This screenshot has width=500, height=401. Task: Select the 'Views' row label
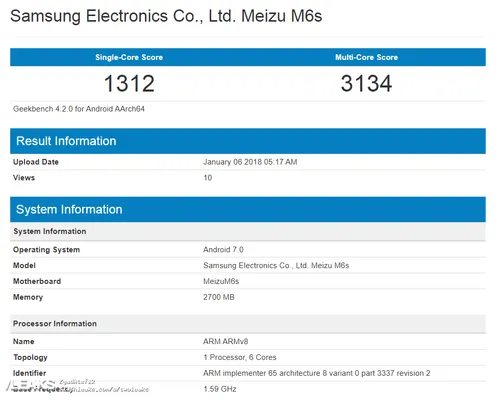pyautogui.click(x=24, y=178)
